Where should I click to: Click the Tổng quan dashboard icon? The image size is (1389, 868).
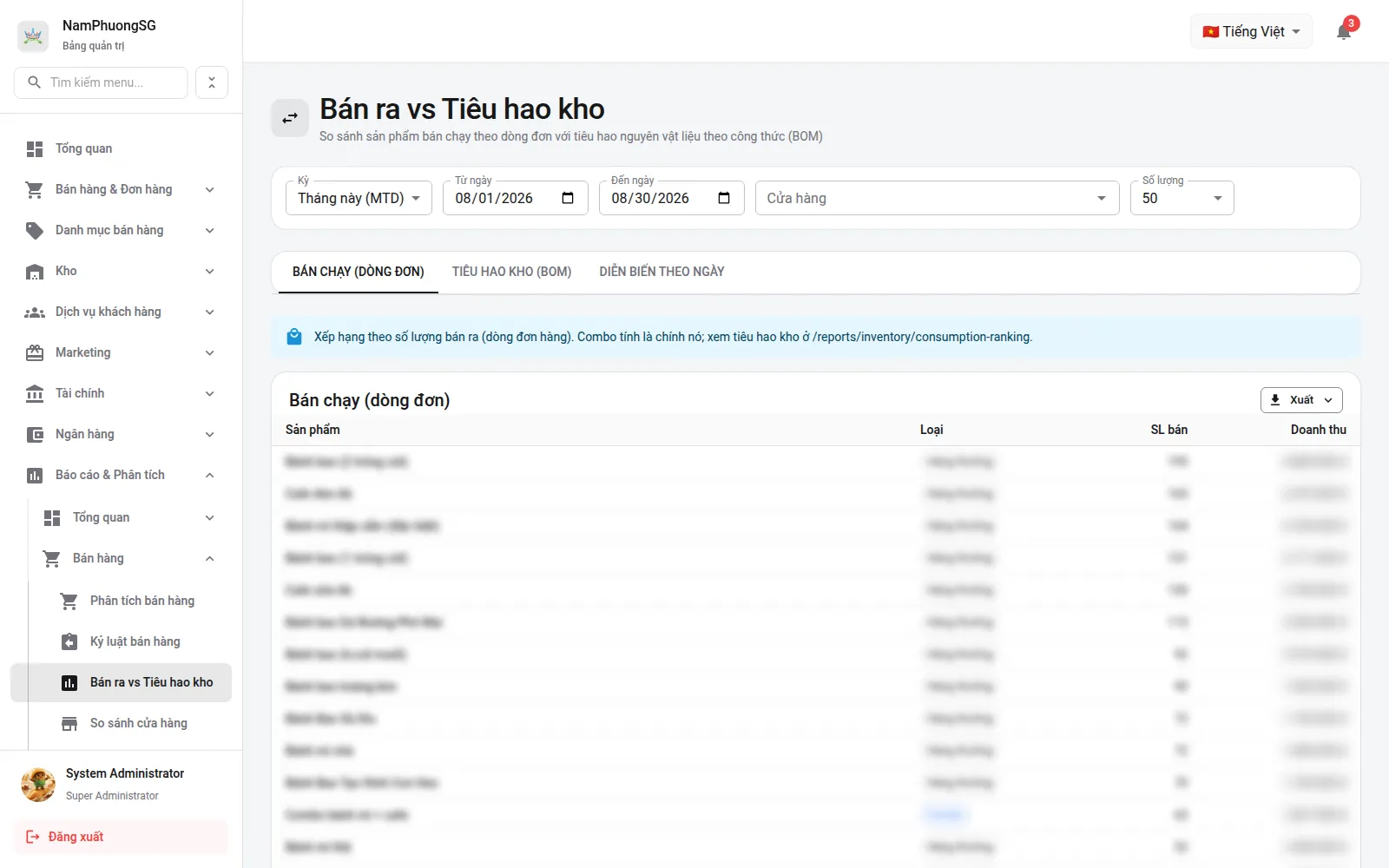(35, 149)
